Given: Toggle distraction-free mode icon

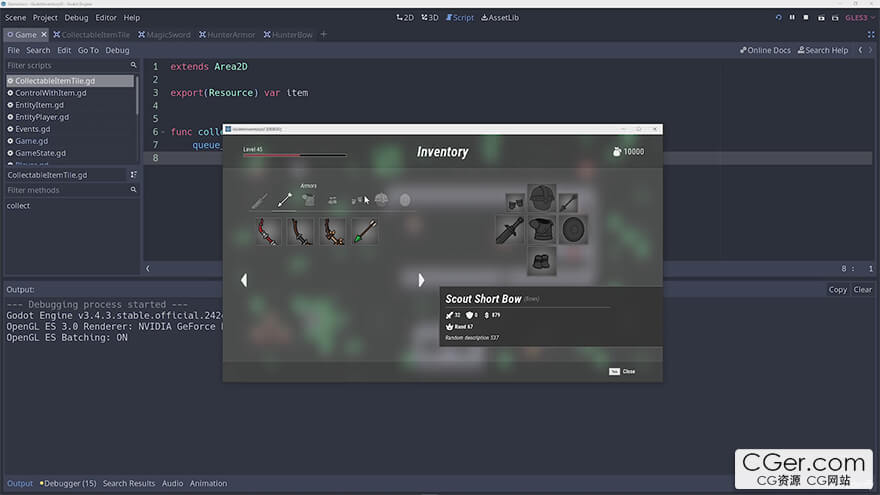Looking at the screenshot, I should (871, 34).
